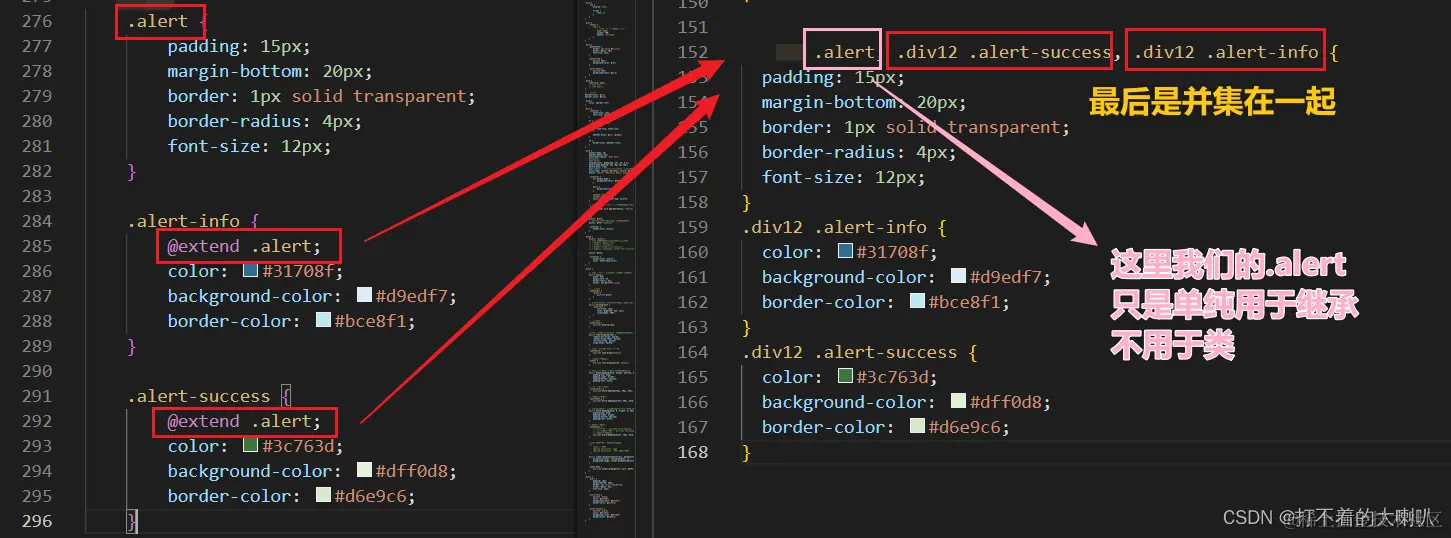Click line number 296 in the gutter
The width and height of the screenshot is (1451, 538).
tap(36, 521)
